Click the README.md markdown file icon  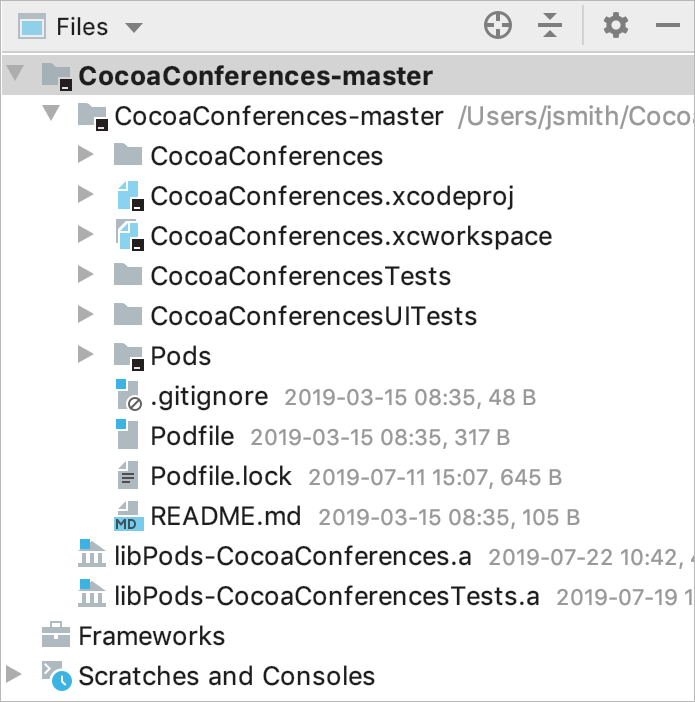click(x=127, y=516)
